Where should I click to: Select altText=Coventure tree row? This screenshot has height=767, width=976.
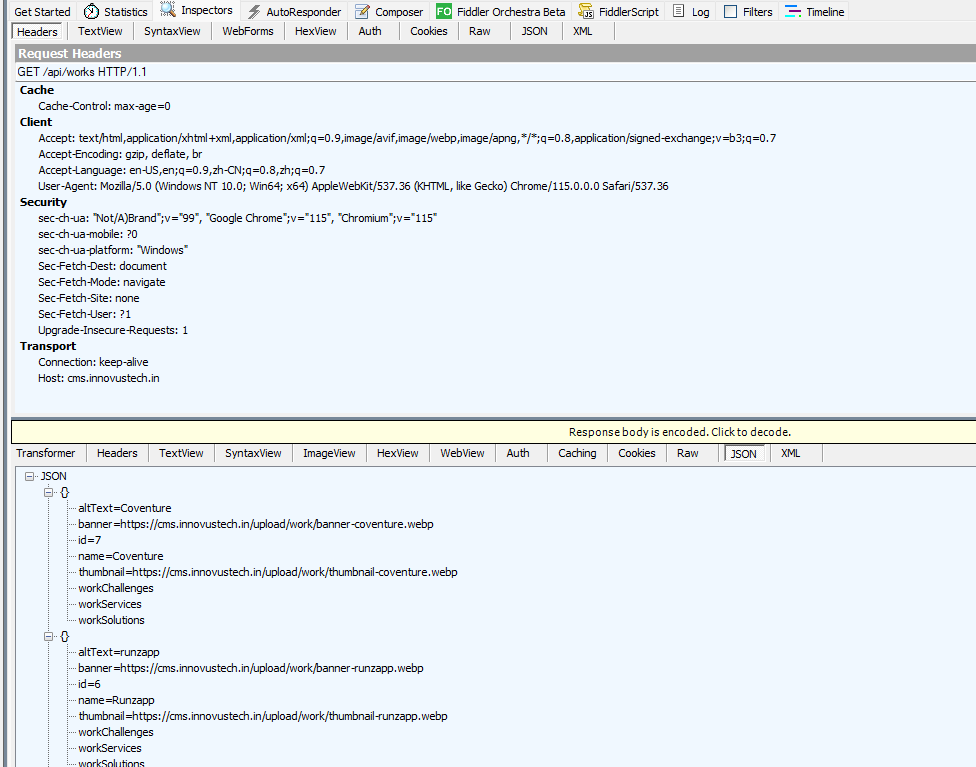click(x=124, y=508)
